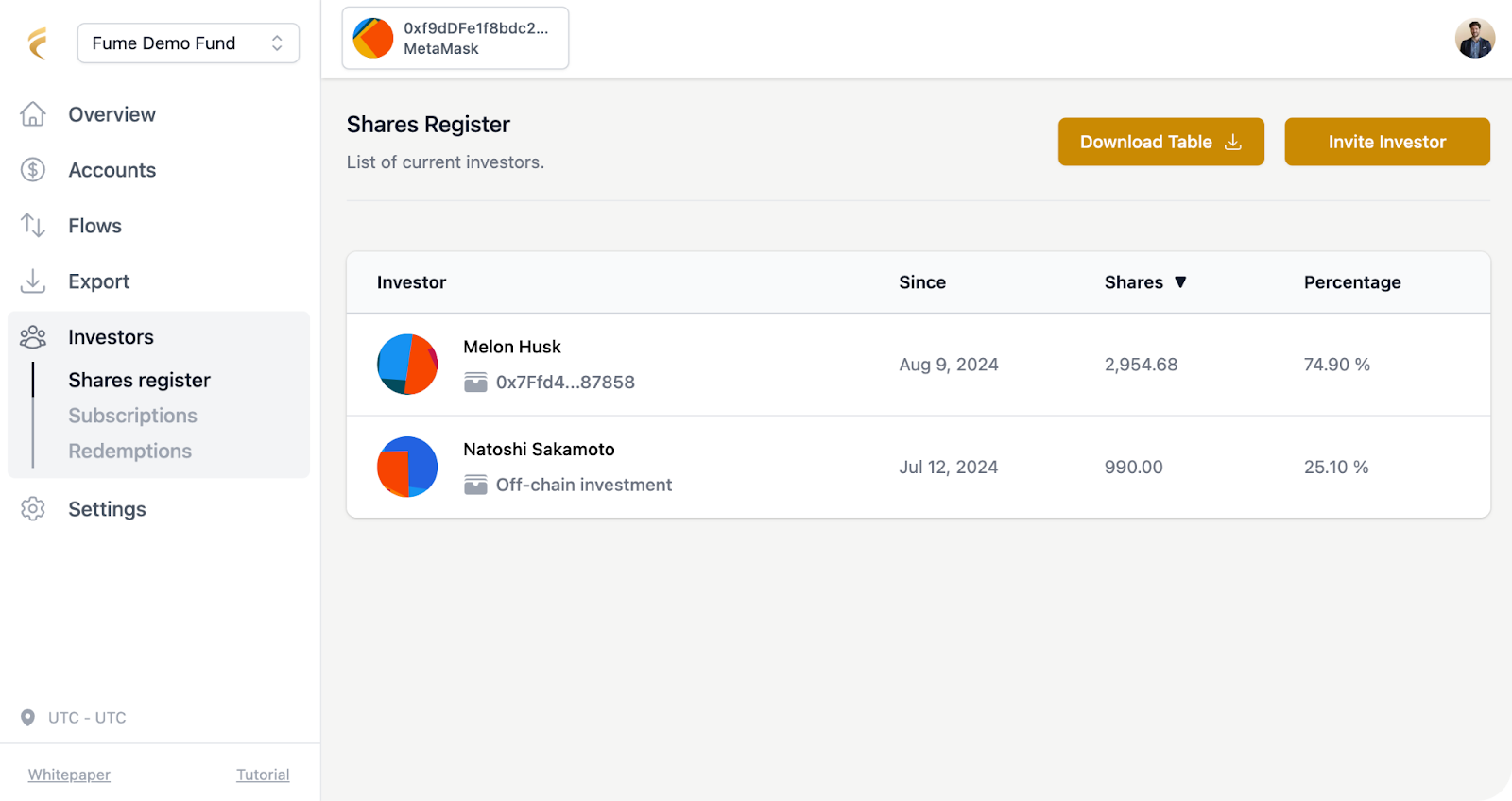Sort by Shares column arrow
The height and width of the screenshot is (801, 1512).
point(1180,282)
